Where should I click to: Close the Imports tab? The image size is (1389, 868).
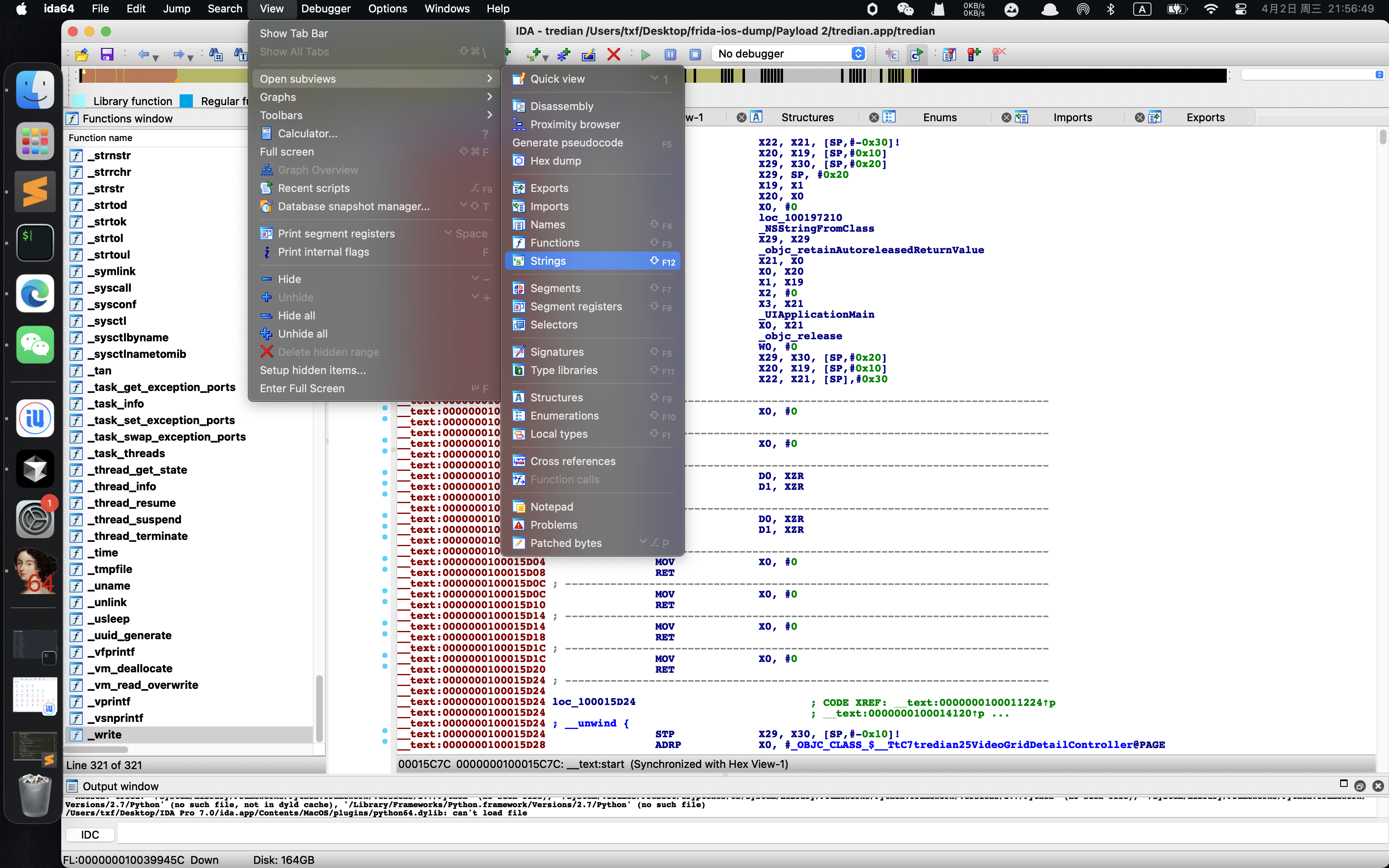tap(1006, 117)
